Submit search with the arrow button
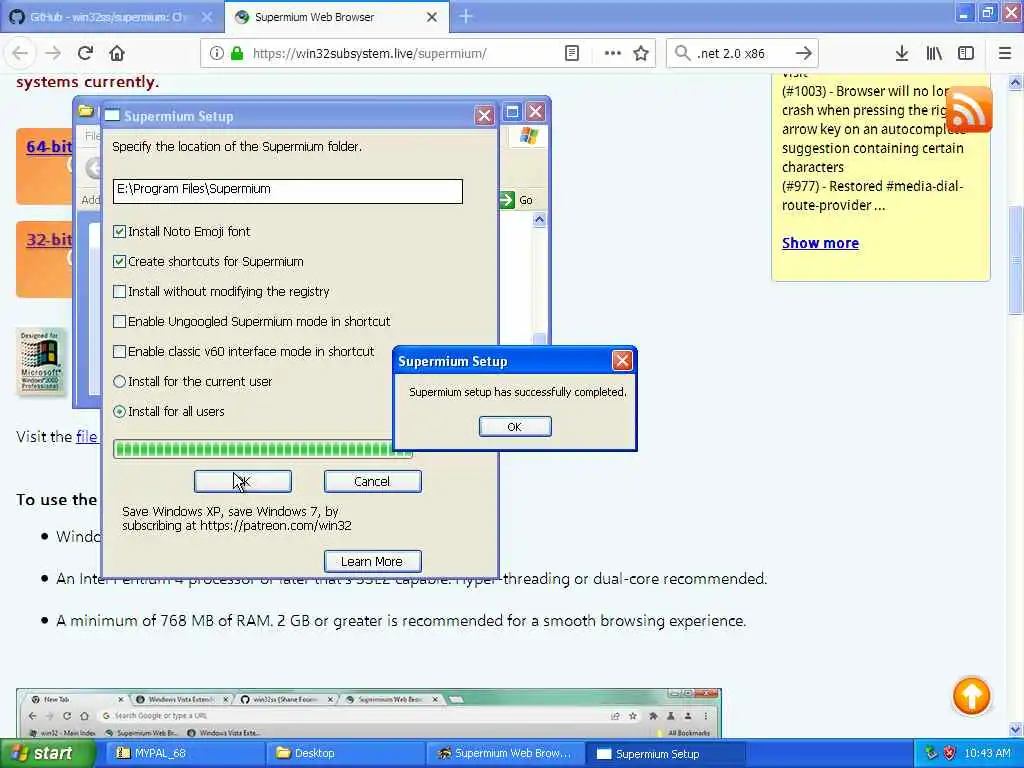Image resolution: width=1024 pixels, height=768 pixels. coord(804,54)
